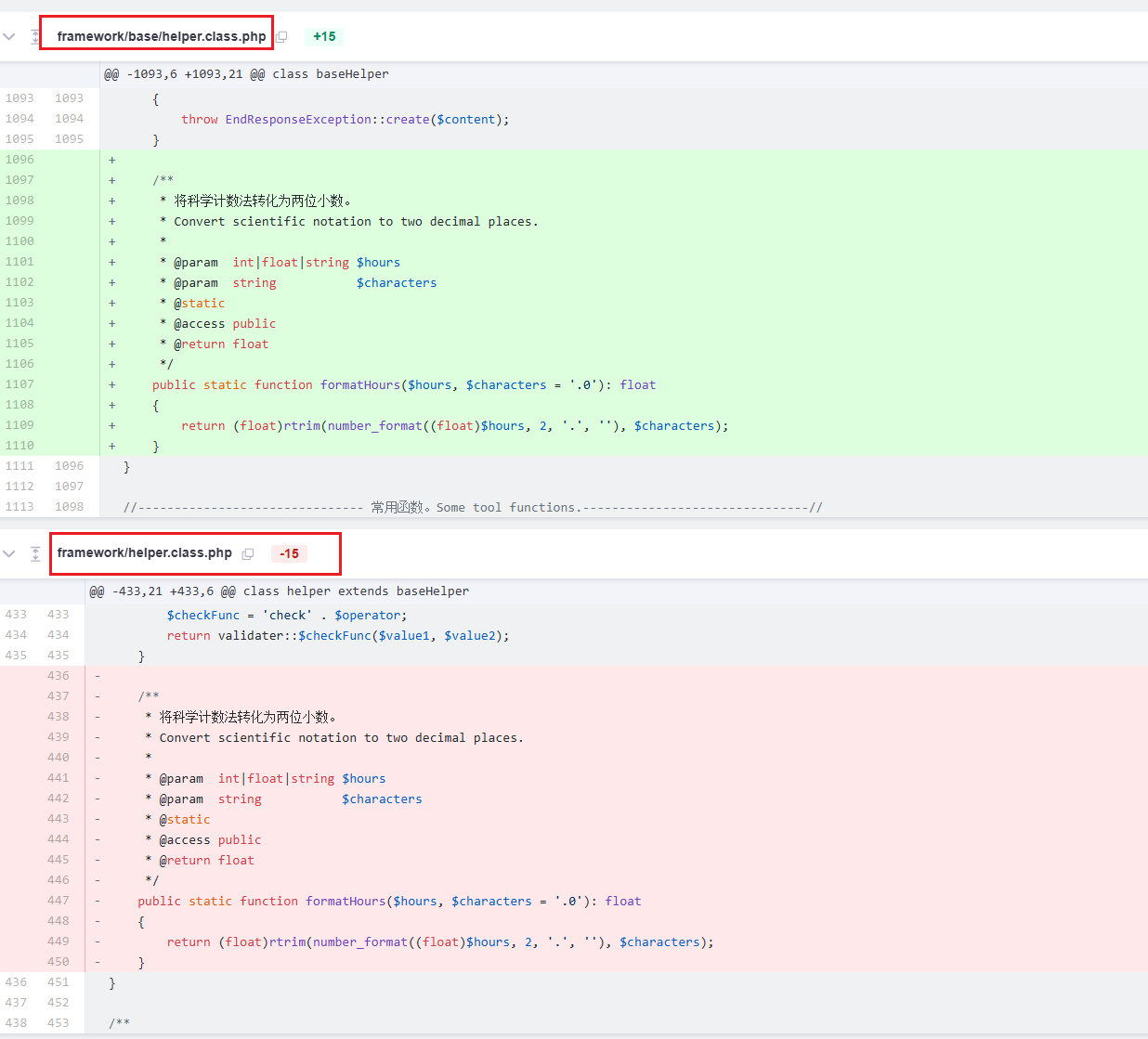The width and height of the screenshot is (1148, 1039).
Task: Click the -15 deletions badge
Action: pos(290,553)
